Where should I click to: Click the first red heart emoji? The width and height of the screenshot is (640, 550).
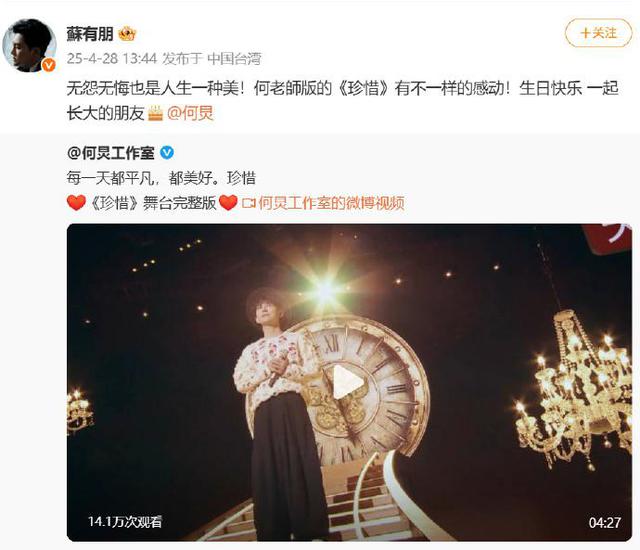[76, 203]
